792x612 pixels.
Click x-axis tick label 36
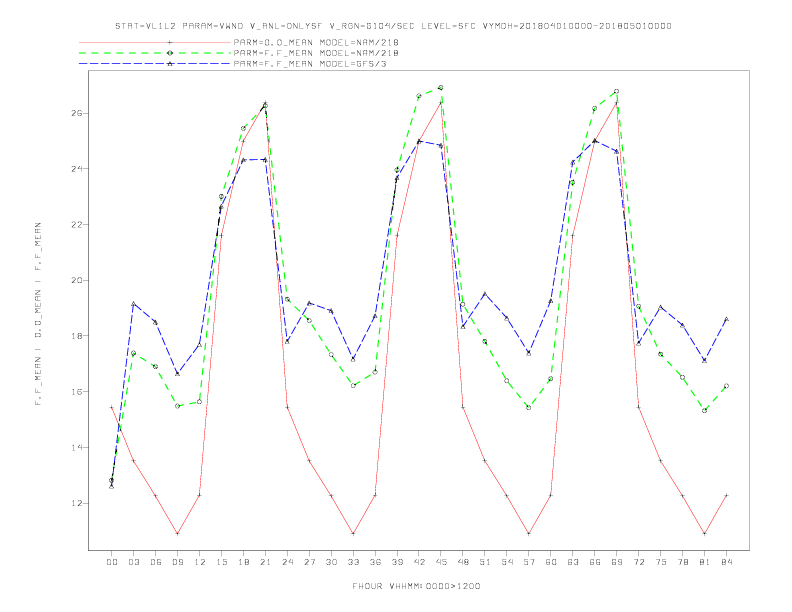coord(375,562)
